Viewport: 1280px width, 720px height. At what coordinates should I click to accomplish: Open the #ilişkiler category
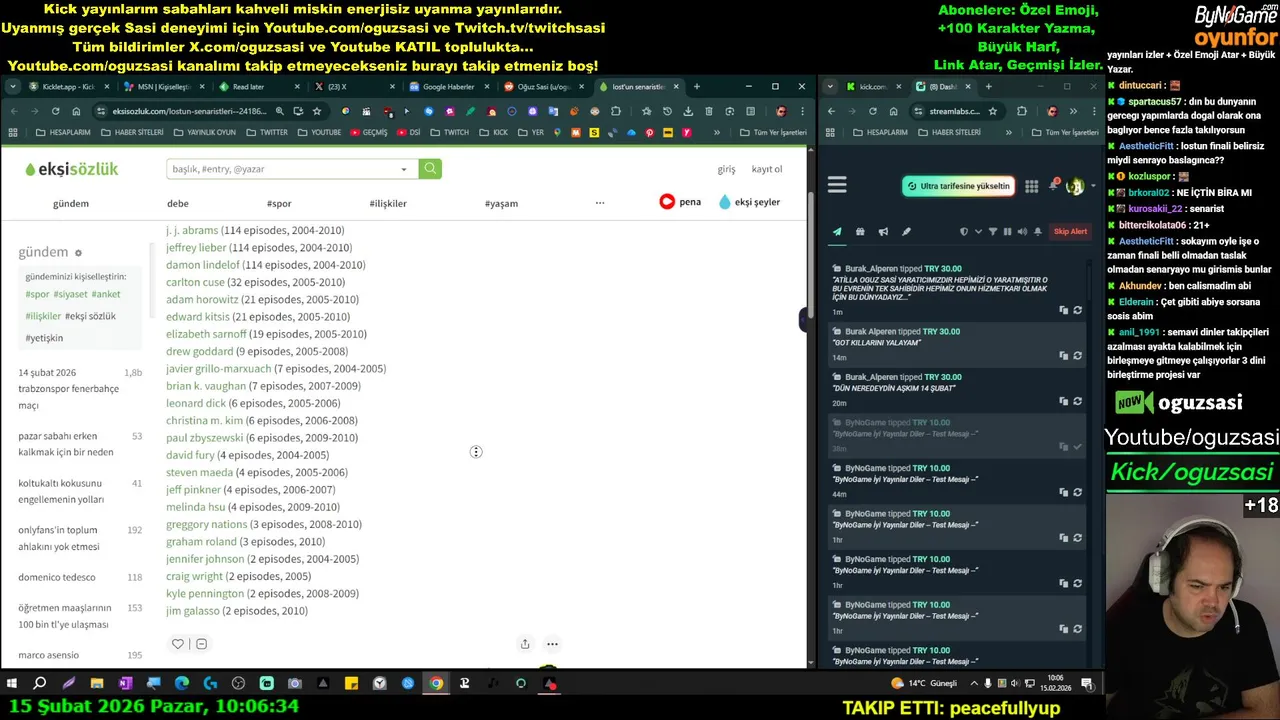coord(388,203)
